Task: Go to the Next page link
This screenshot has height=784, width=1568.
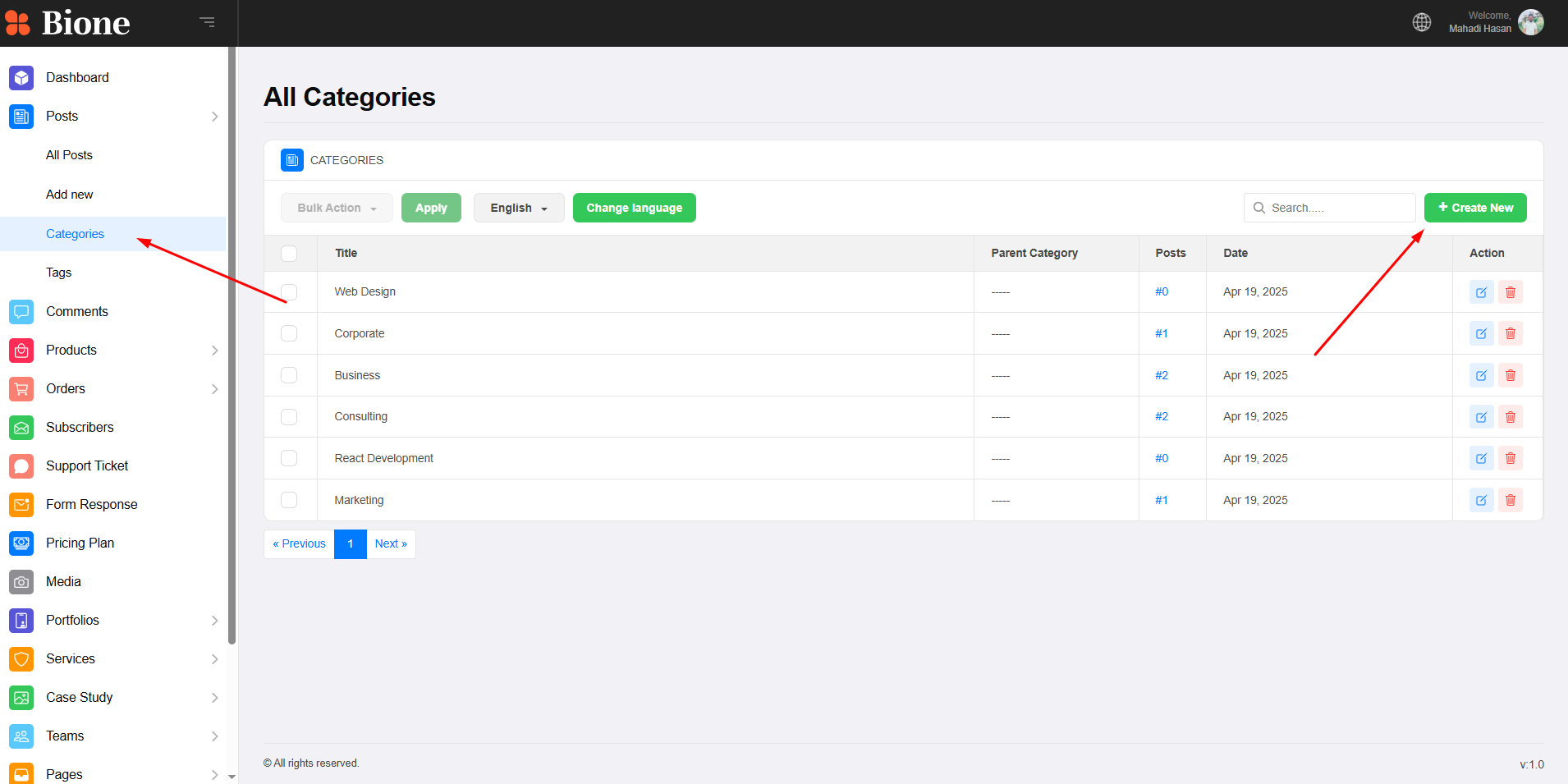Action: pos(391,544)
